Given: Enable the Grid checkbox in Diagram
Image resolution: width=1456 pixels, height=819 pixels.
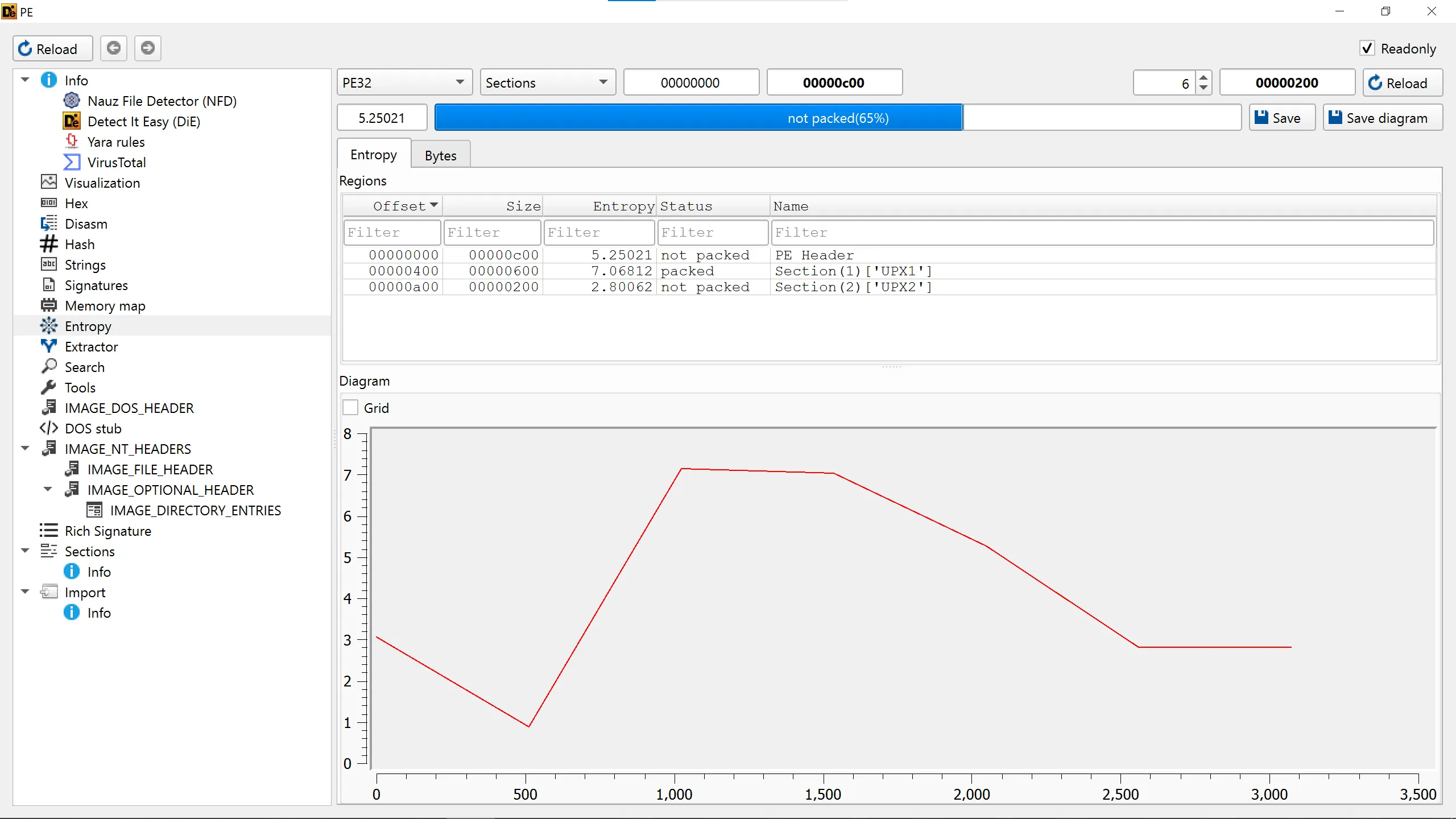Looking at the screenshot, I should click(350, 408).
